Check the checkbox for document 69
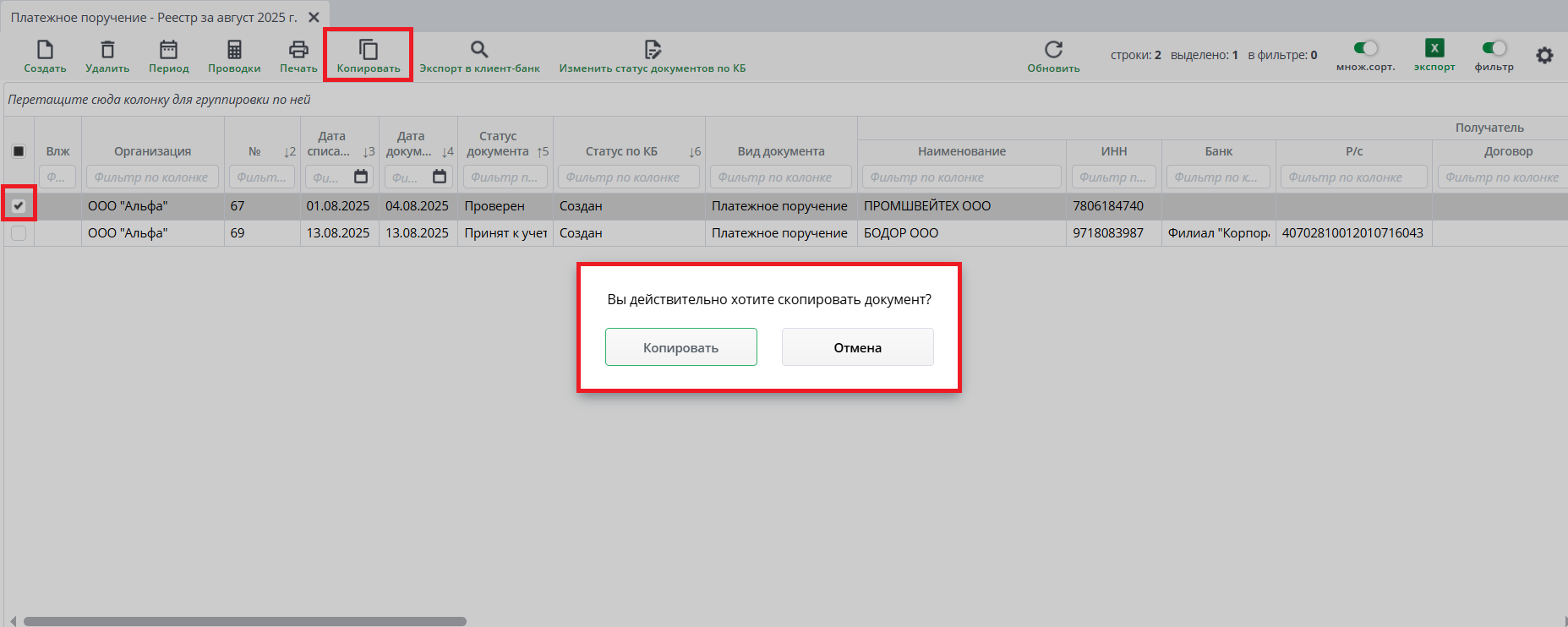 [19, 233]
